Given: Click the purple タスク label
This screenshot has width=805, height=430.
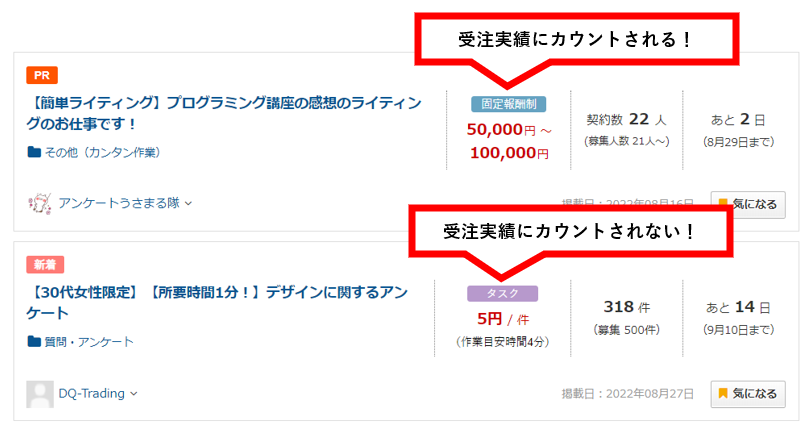Looking at the screenshot, I should tap(503, 294).
